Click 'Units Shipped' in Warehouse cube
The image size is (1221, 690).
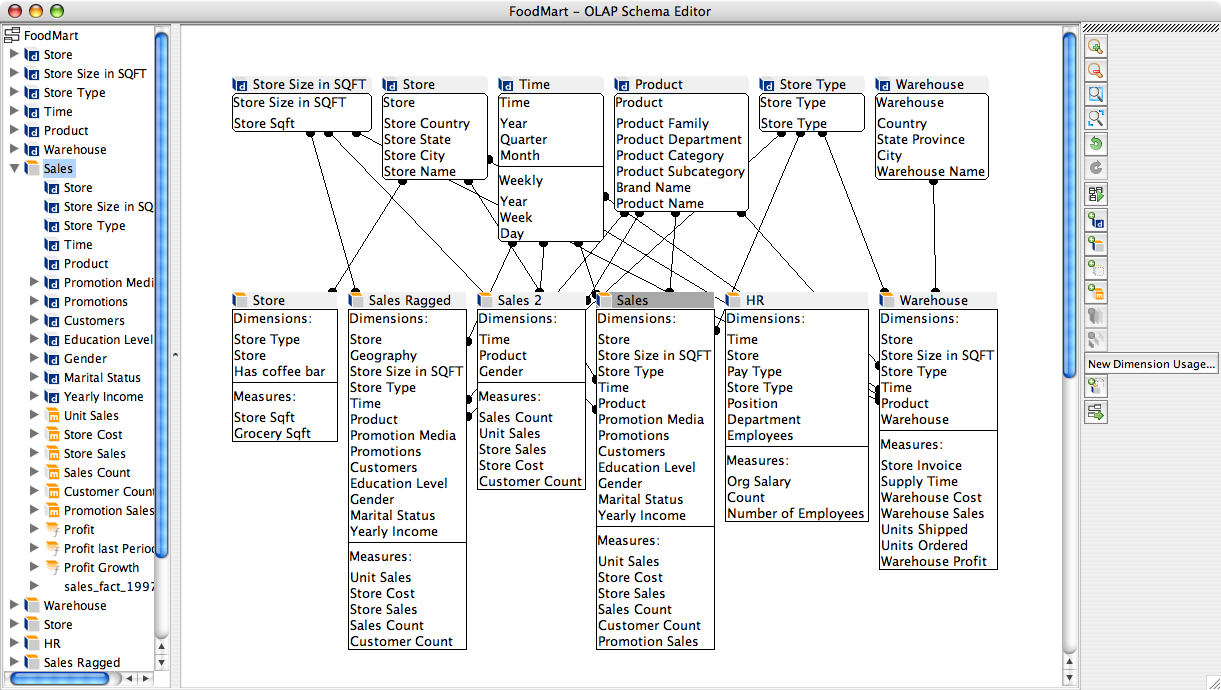click(924, 530)
